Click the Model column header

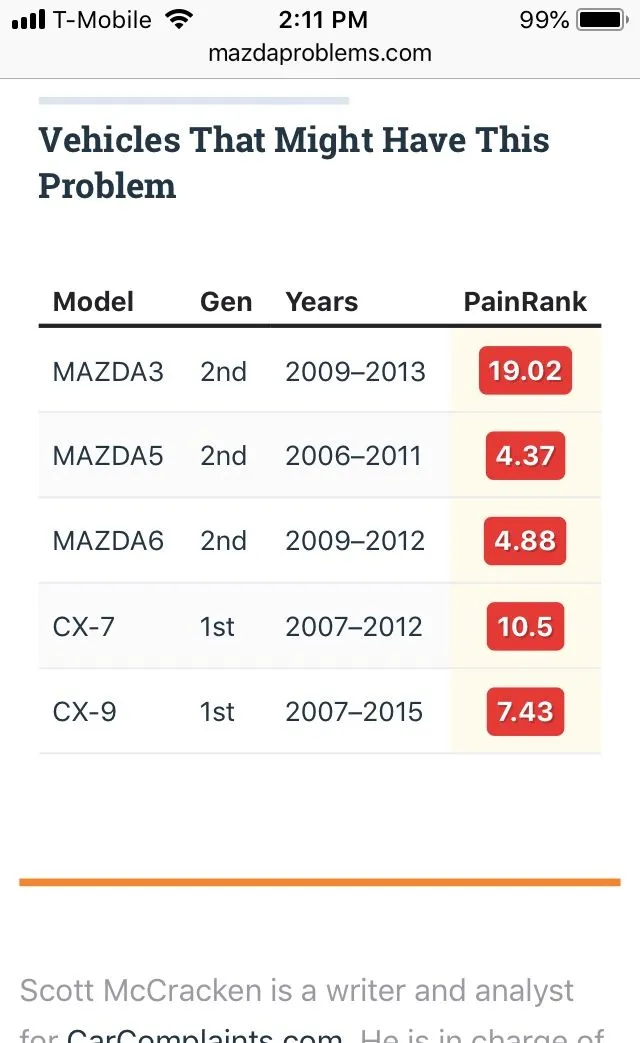[93, 302]
